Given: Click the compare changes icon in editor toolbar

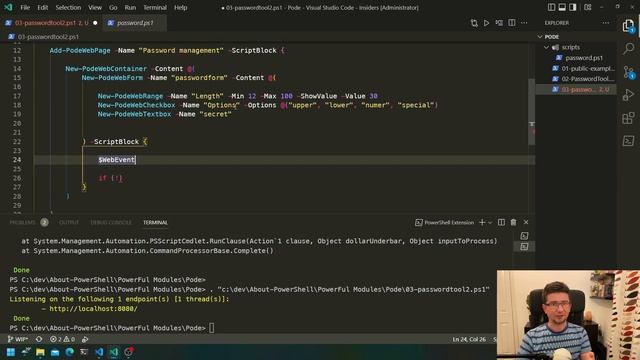Looking at the screenshot, I should click(474, 23).
